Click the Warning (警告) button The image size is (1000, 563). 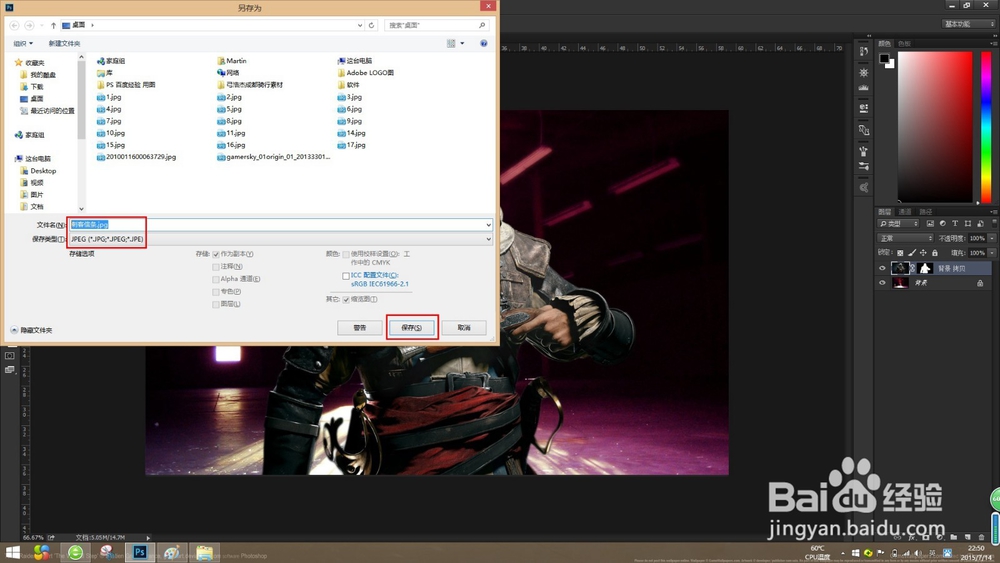[x=360, y=328]
